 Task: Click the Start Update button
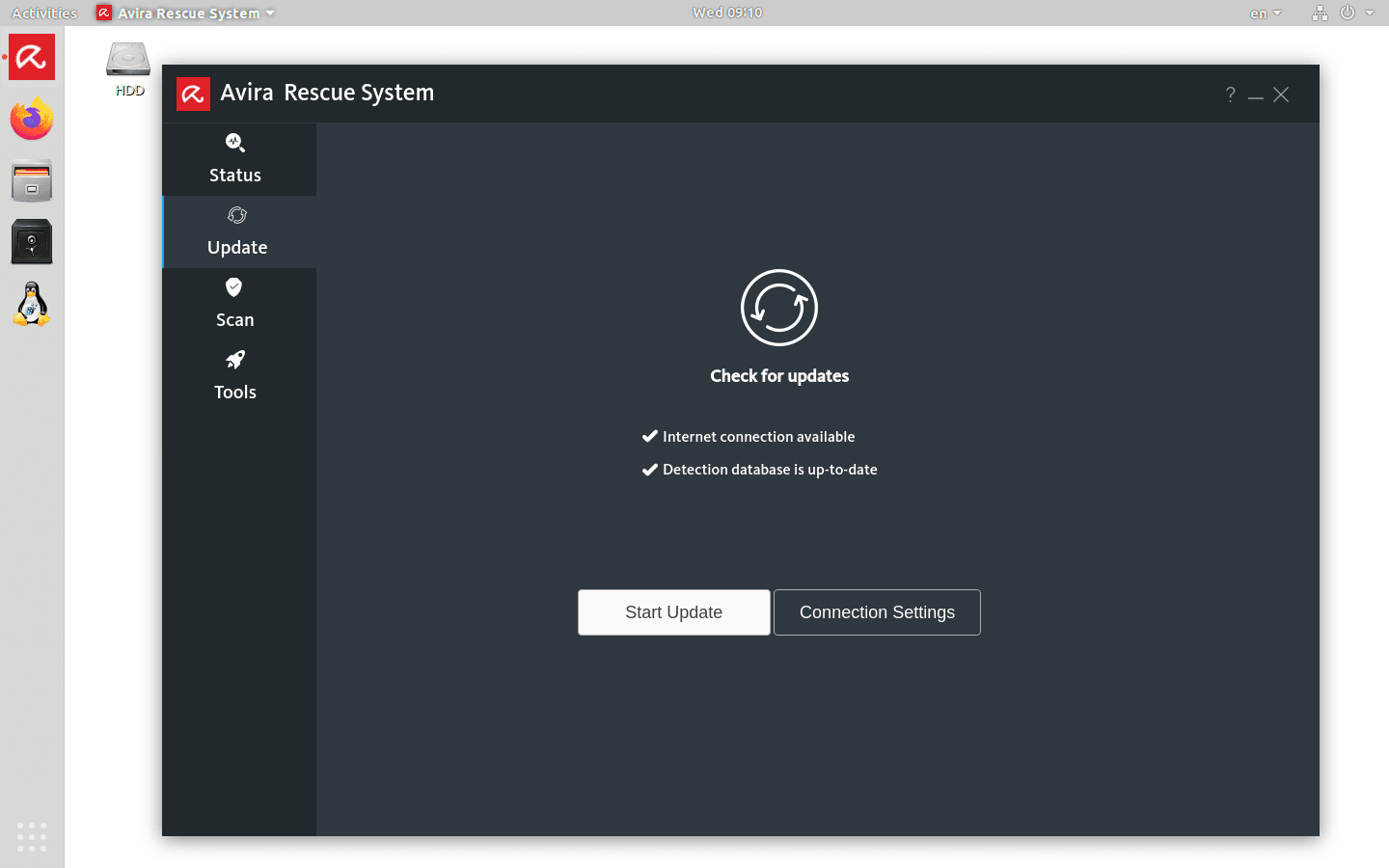[x=674, y=612]
